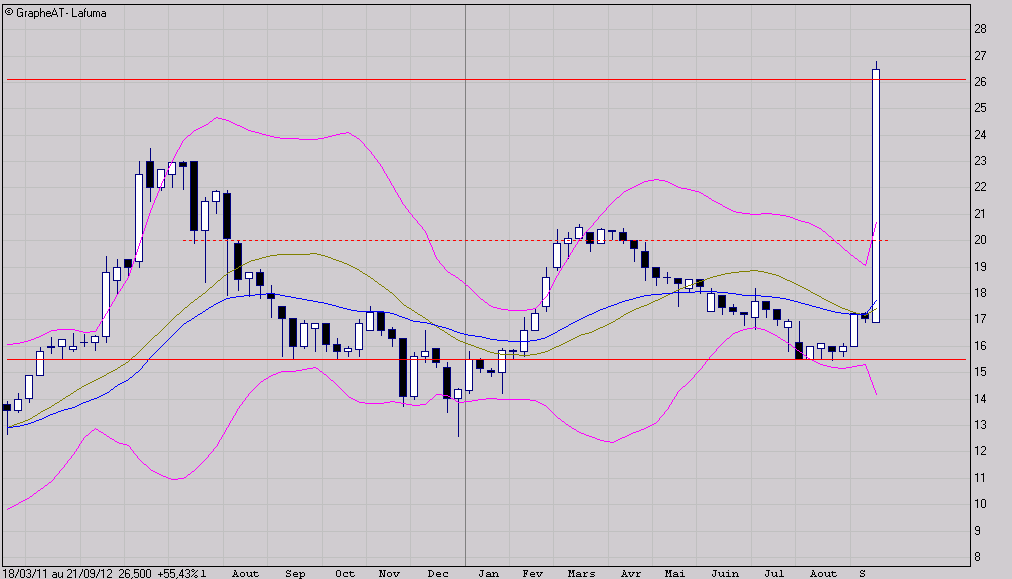
Task: Click the dashed red line at 20
Action: click(536, 240)
